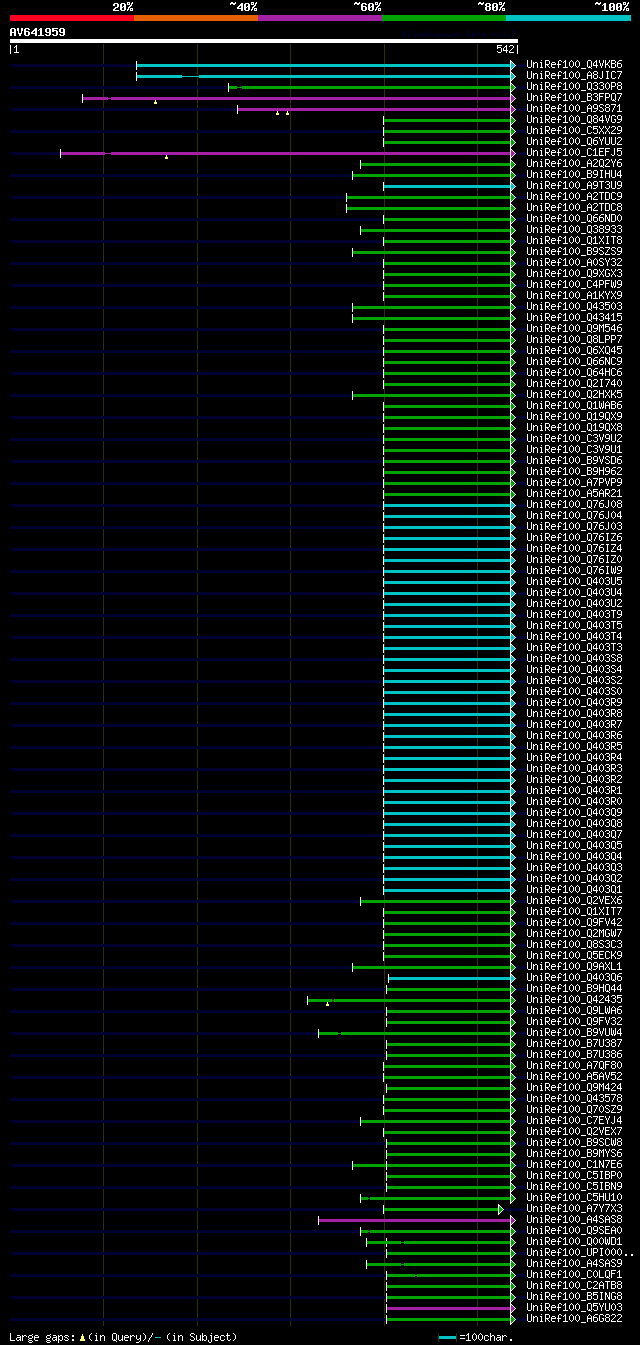This screenshot has height=1345, width=640.
Task: Select hit label UniRef100_Q4VKB6
Action: [x=574, y=65]
